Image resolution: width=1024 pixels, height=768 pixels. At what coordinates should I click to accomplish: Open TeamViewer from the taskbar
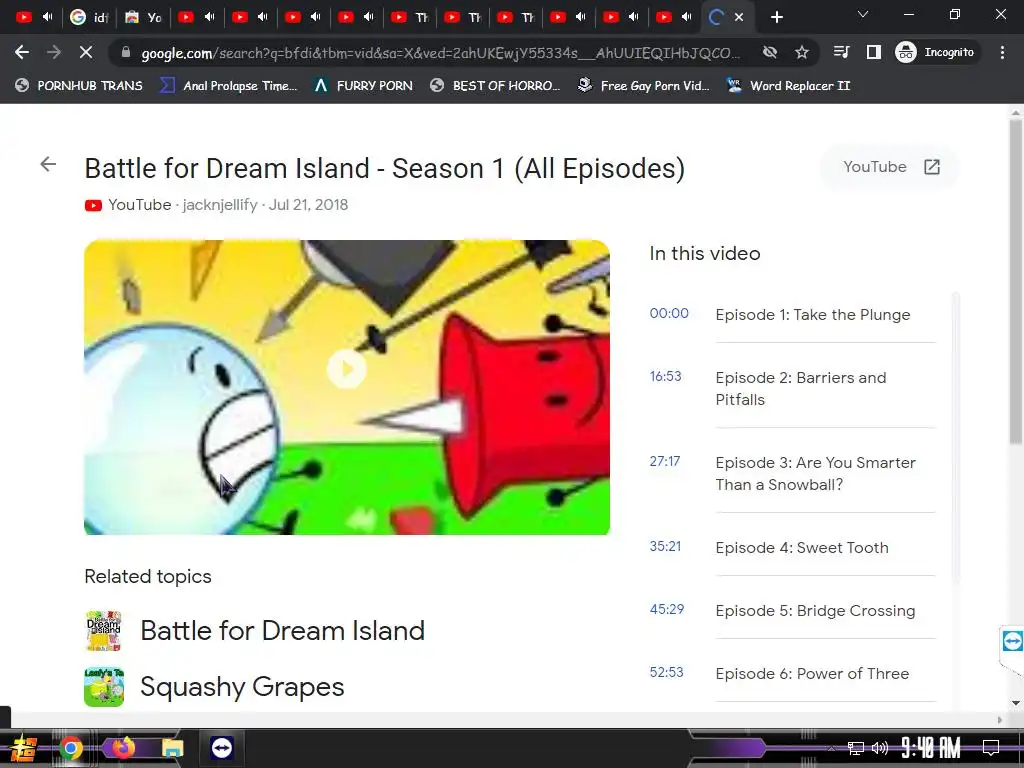pyautogui.click(x=222, y=748)
